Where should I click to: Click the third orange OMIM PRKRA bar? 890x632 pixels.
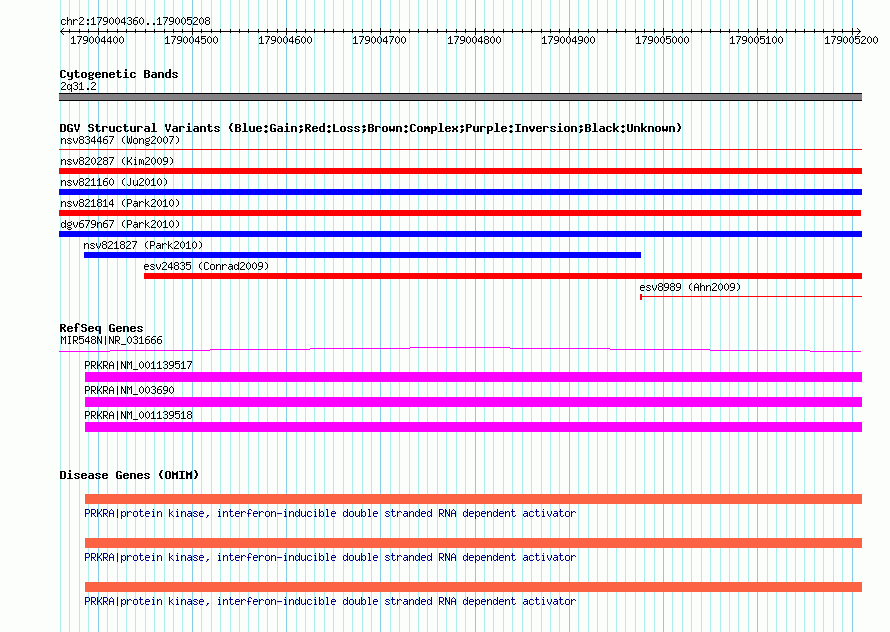point(473,587)
